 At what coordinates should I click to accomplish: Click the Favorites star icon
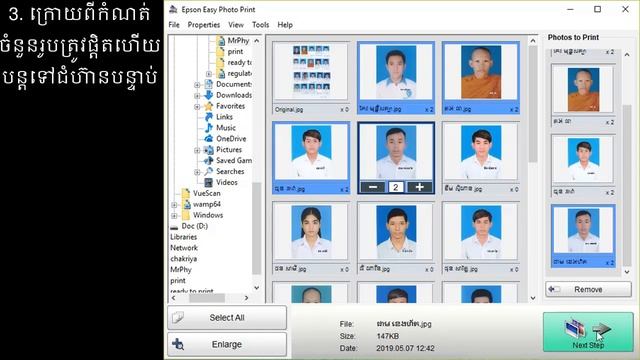[x=209, y=106]
